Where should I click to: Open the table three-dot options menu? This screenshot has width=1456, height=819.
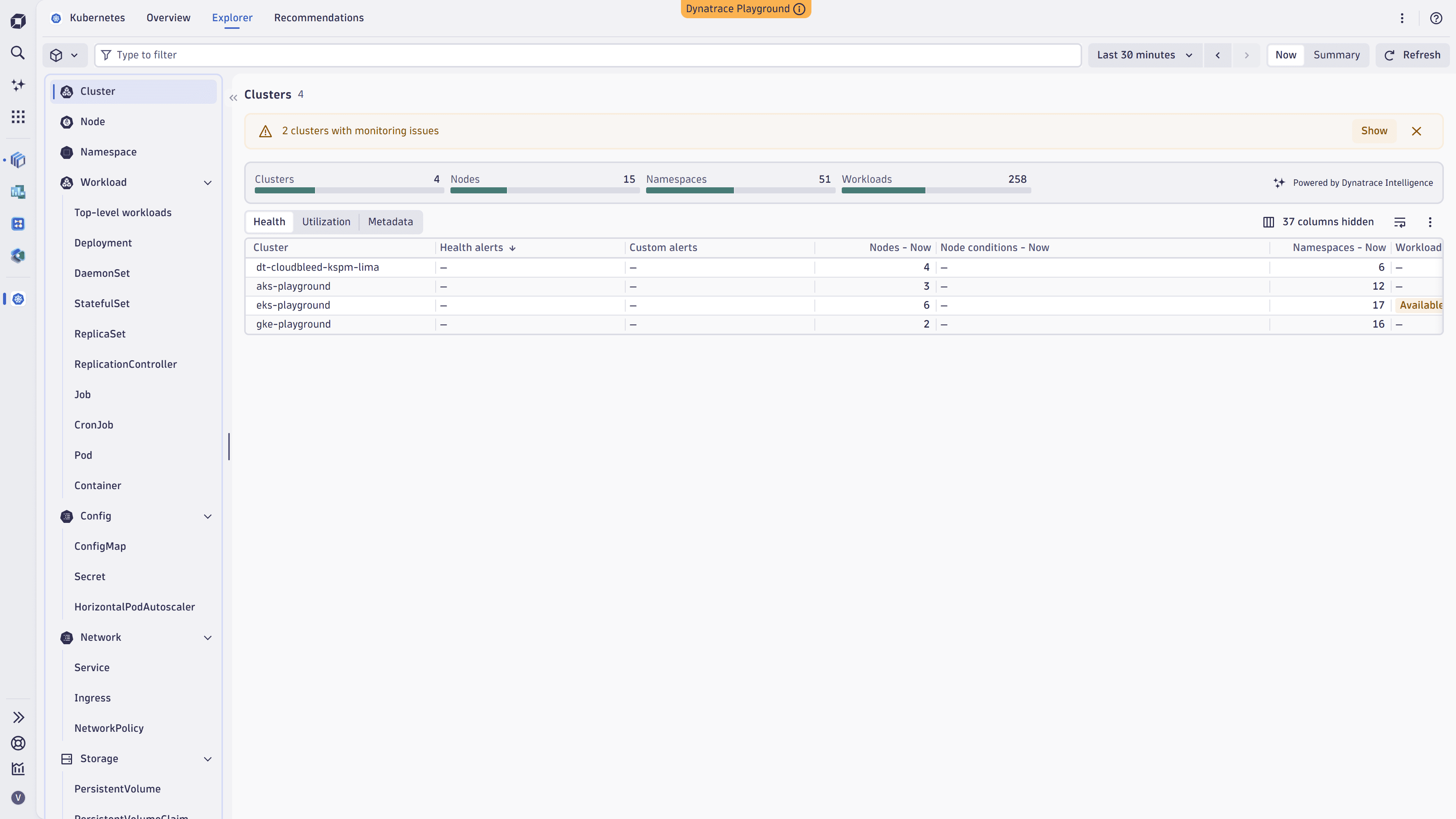pos(1431,222)
